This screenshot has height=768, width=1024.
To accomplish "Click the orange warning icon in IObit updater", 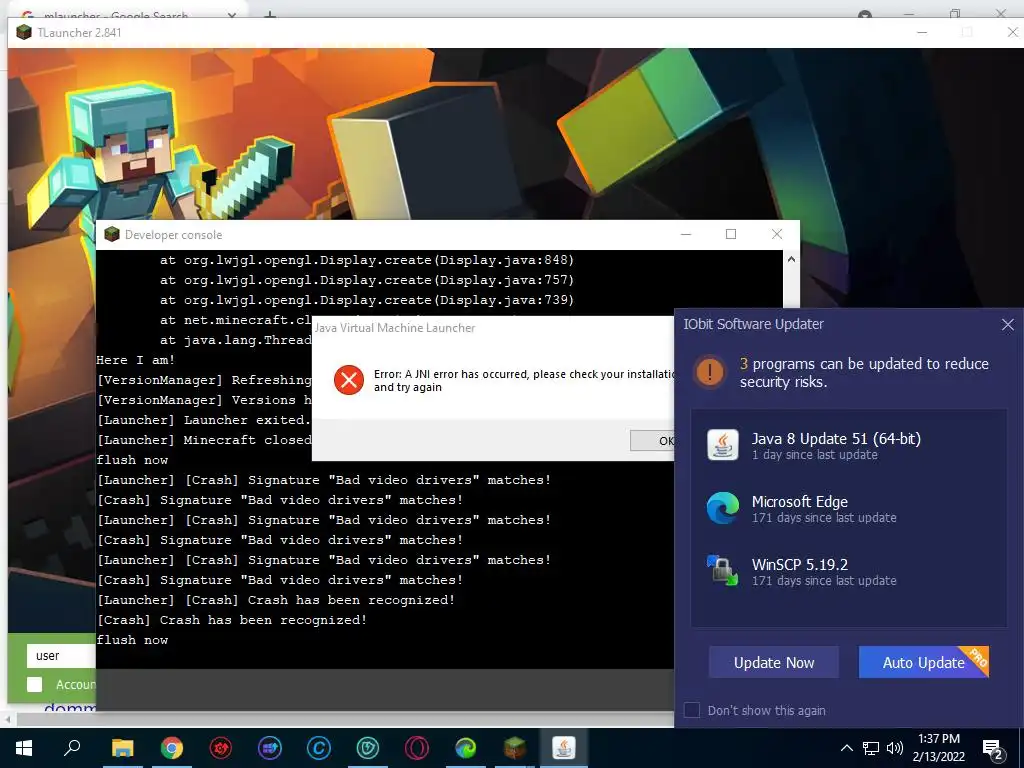I will 710,372.
